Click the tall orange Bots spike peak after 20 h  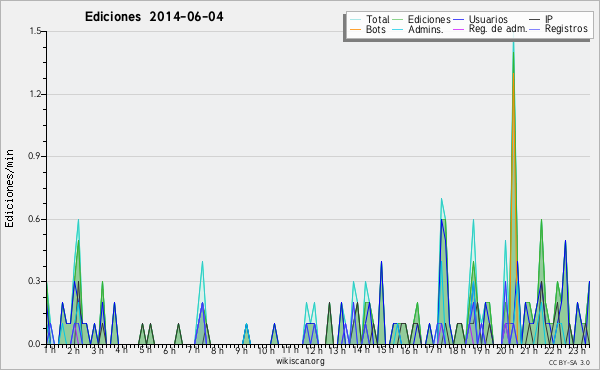pos(513,73)
